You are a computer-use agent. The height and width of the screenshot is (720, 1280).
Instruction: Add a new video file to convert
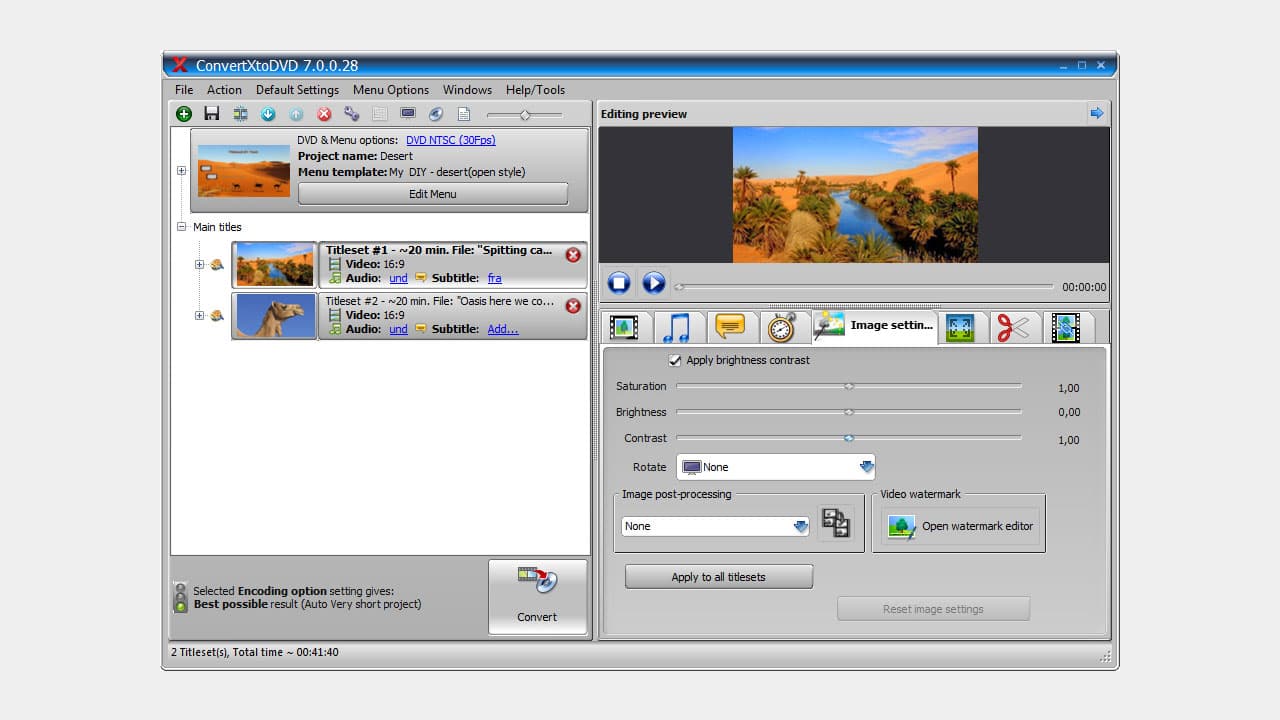coord(184,114)
